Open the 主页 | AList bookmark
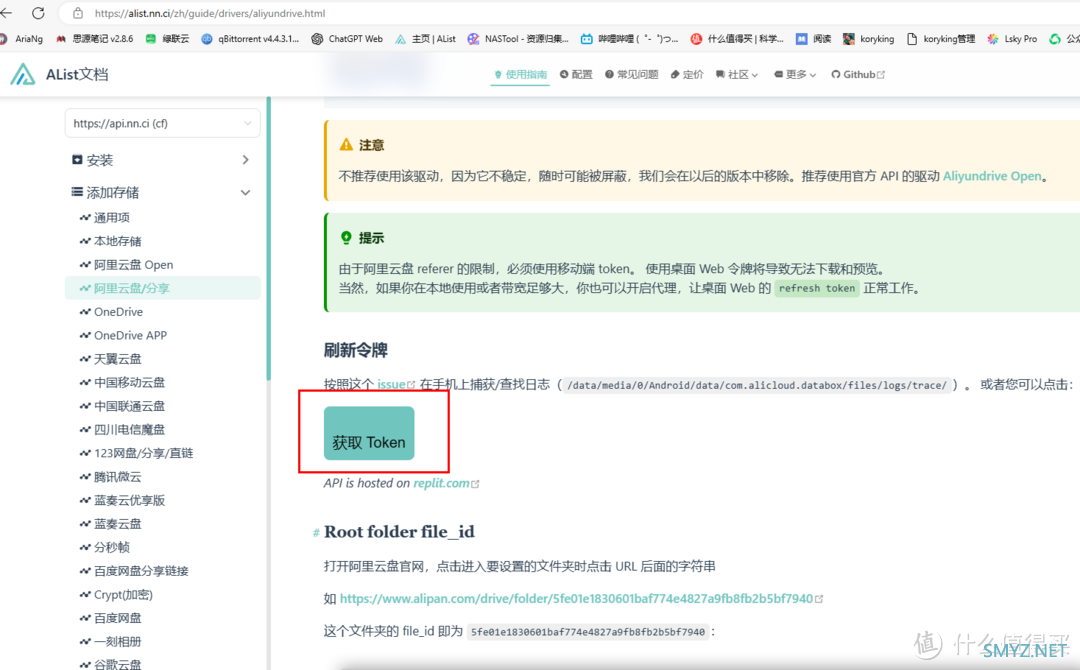Viewport: 1080px width, 670px height. (x=425, y=39)
